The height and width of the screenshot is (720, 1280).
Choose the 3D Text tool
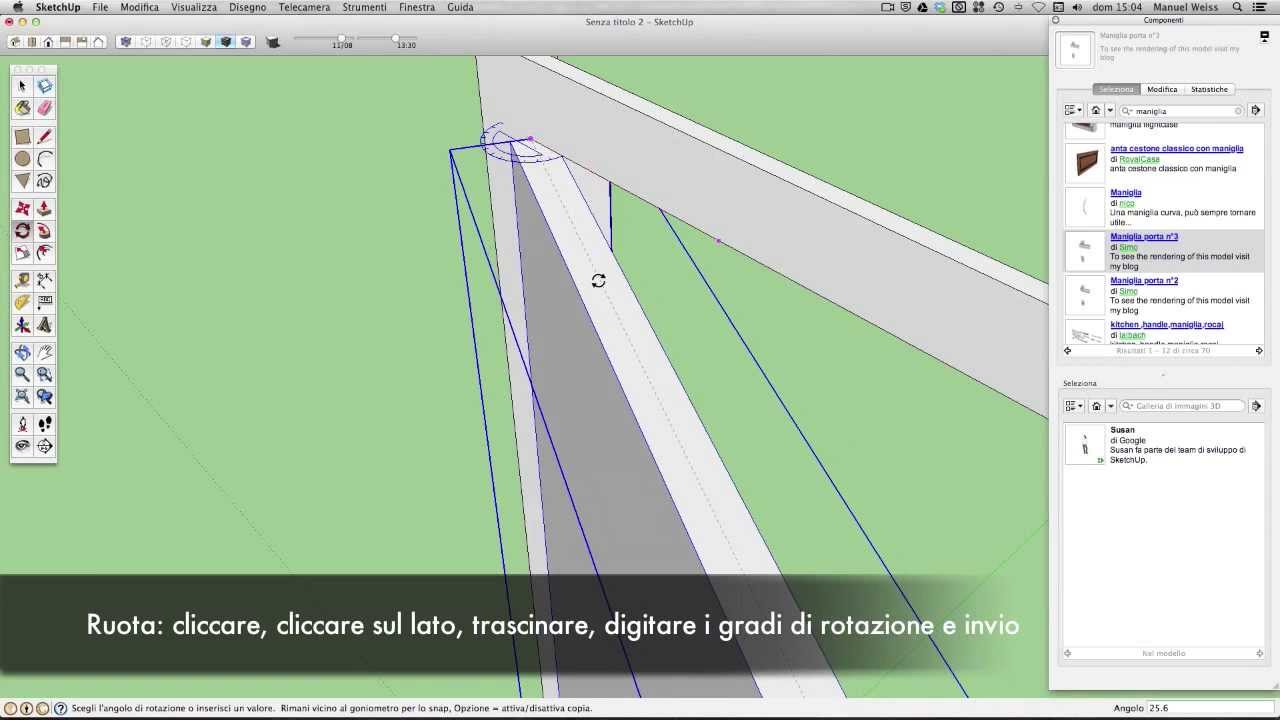[44, 325]
